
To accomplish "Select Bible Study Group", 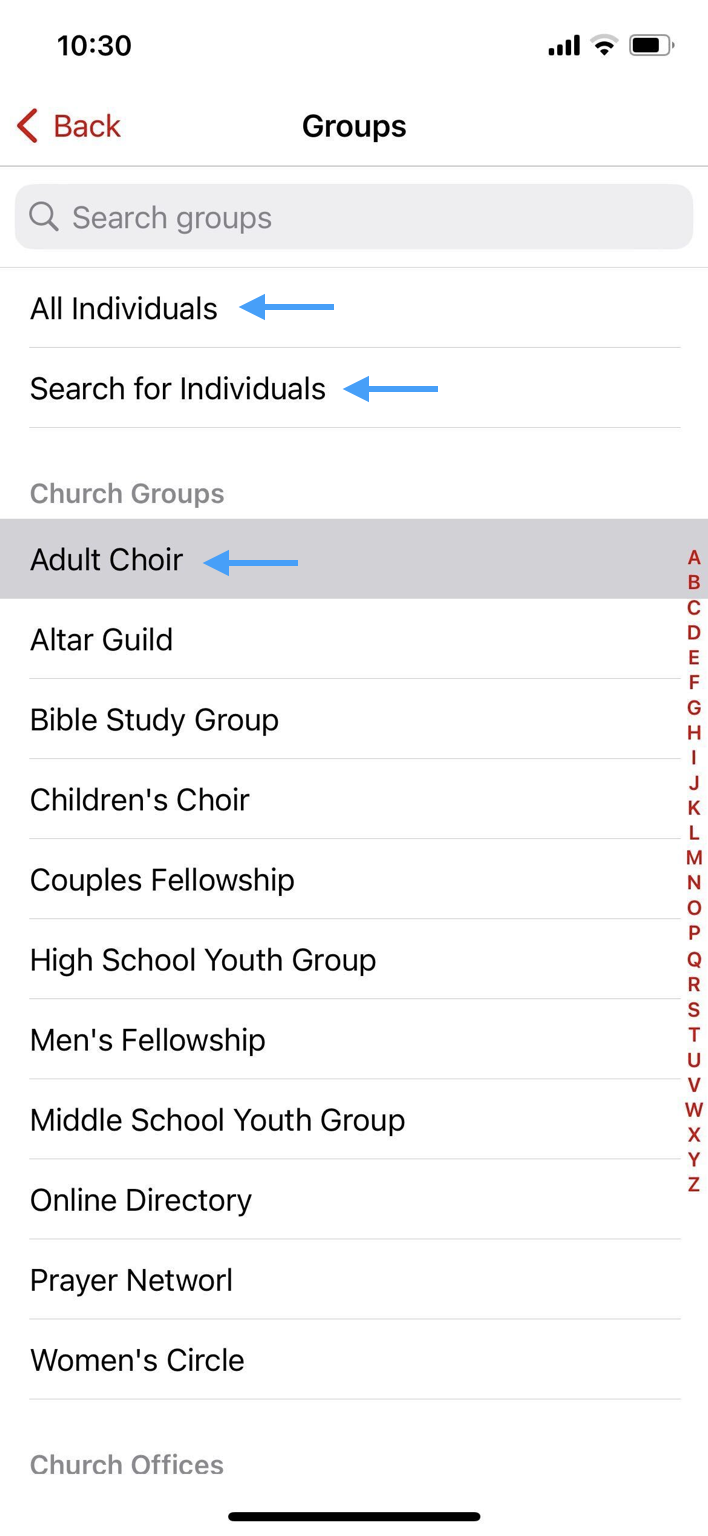I will click(x=155, y=719).
